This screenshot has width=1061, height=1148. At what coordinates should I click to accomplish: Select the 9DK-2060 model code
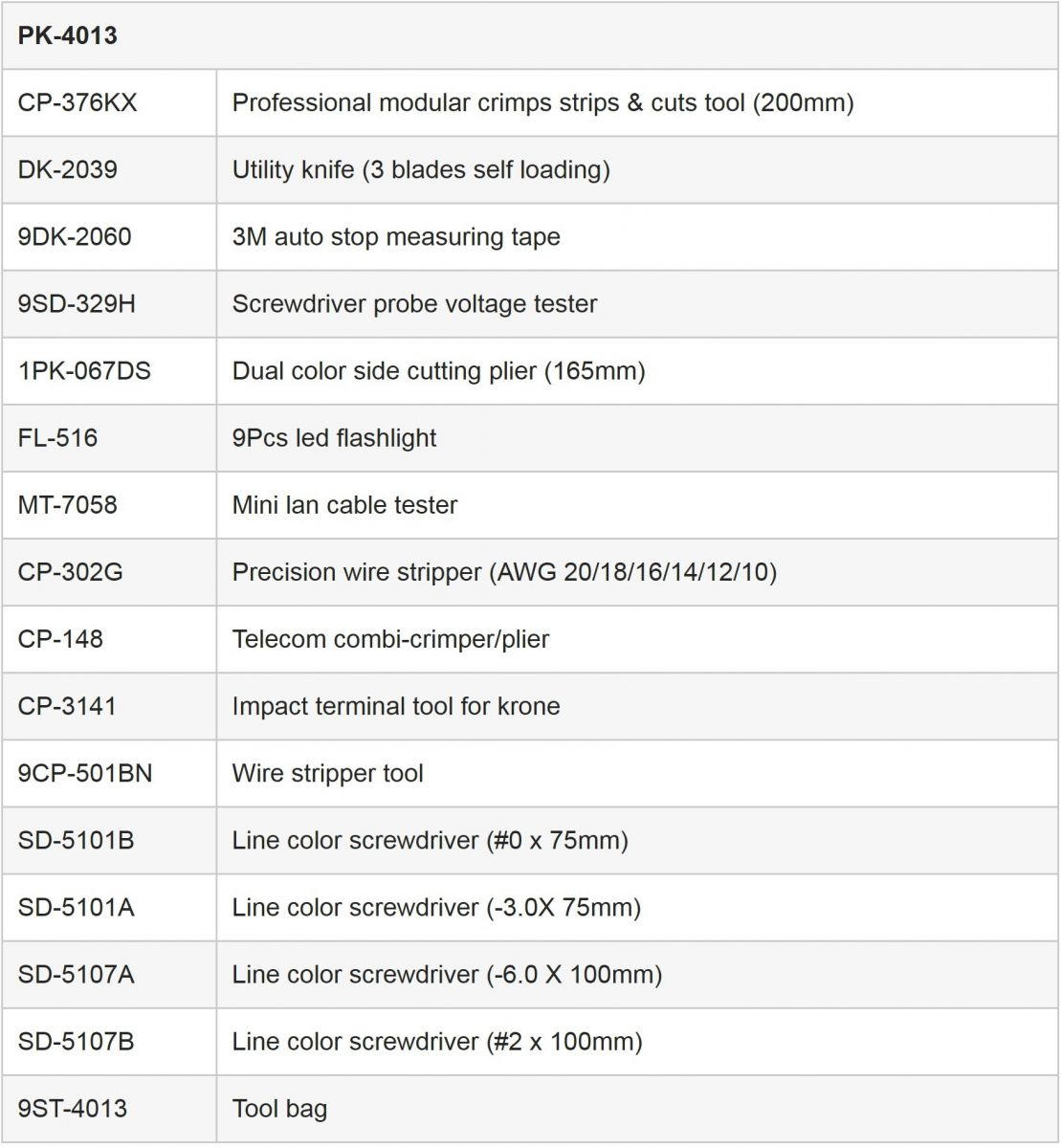coord(75,237)
